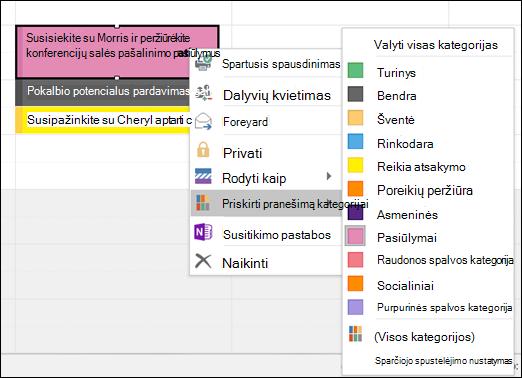Screen dimensions: 522x378
Task: Expand the Rodyti kaip submenu arrow
Action: pyautogui.click(x=329, y=176)
